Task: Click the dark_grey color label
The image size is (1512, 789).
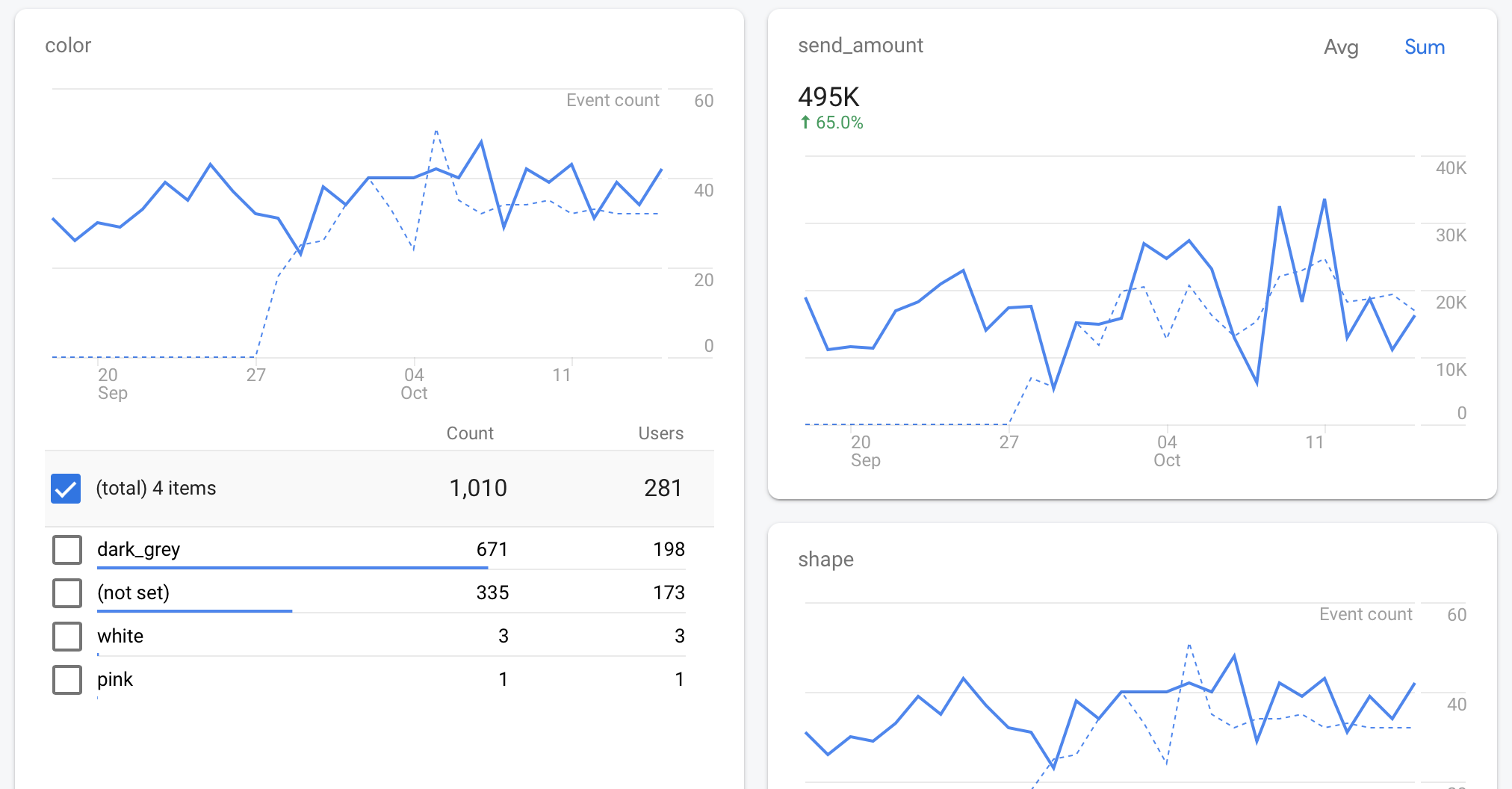Action: click(138, 550)
